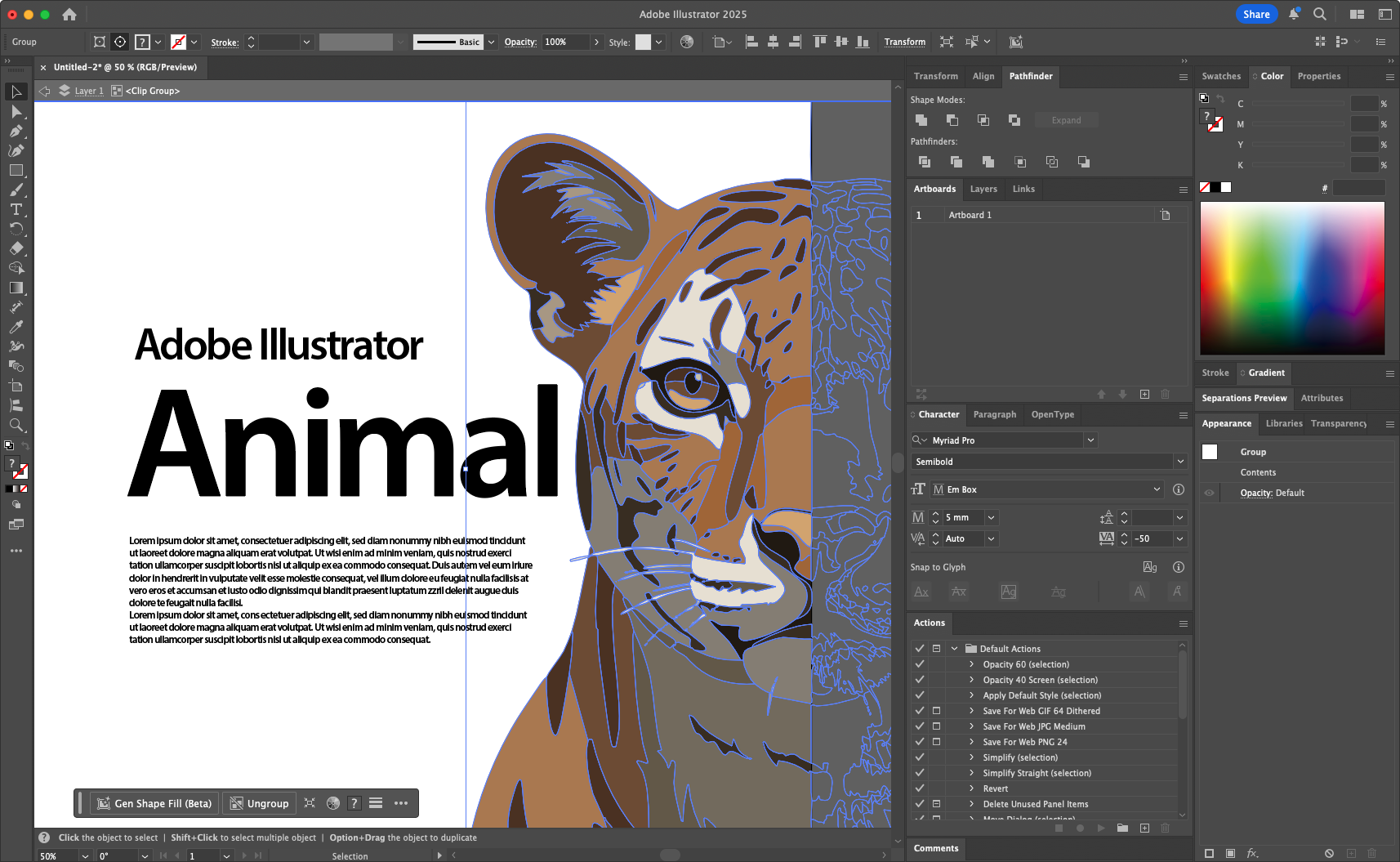Toggle checkmark for Opacity 60 (selection) action
Screen dimensions: 1400x862
pos(920,664)
